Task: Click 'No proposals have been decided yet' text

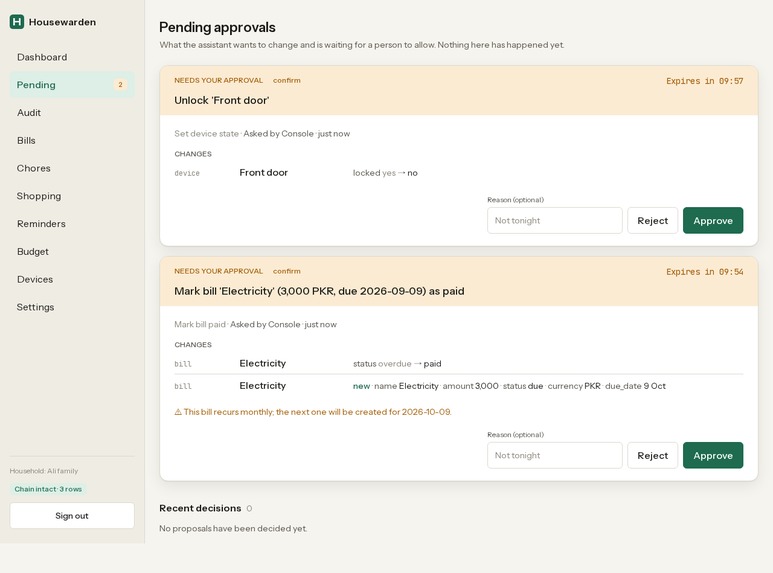Action: [233, 529]
